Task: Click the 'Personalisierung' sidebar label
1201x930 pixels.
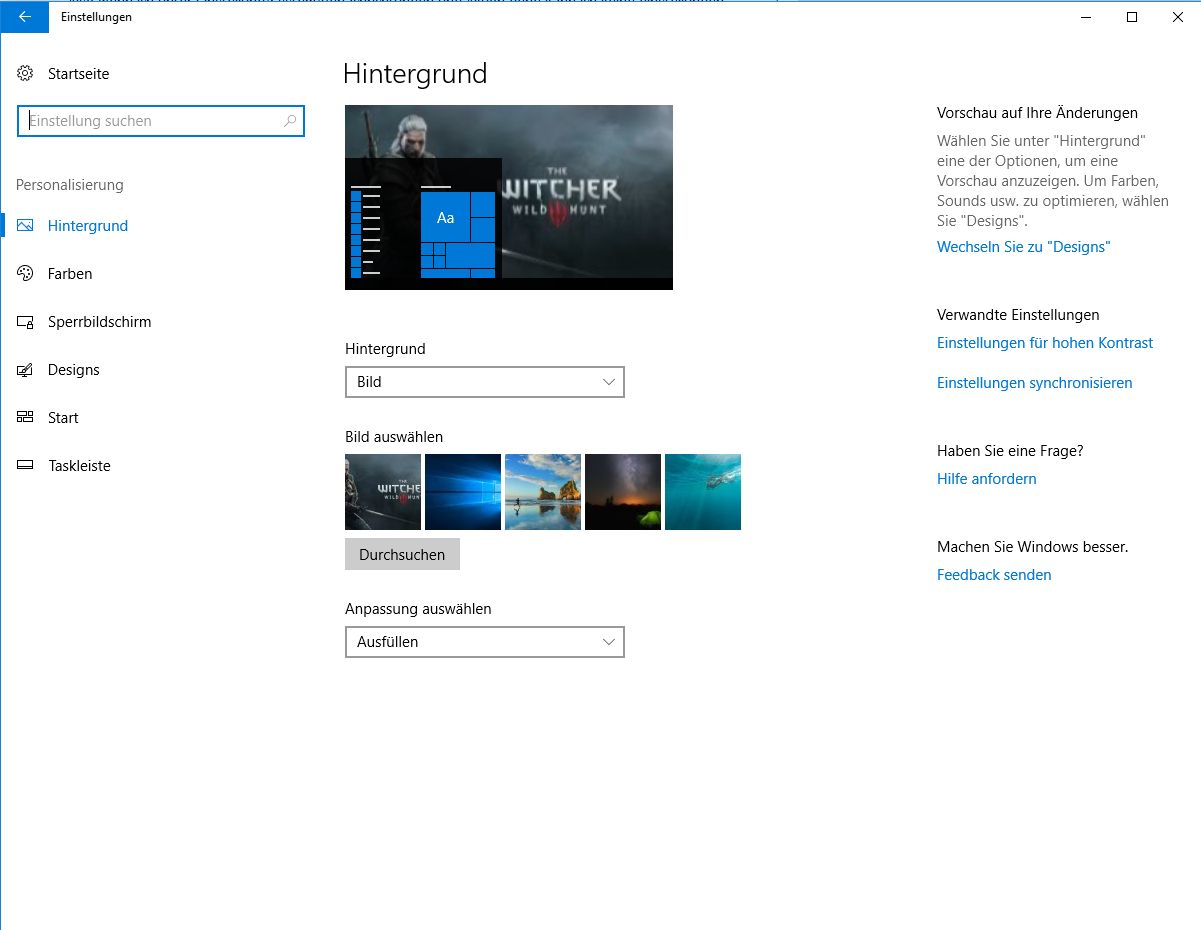Action: (x=70, y=185)
